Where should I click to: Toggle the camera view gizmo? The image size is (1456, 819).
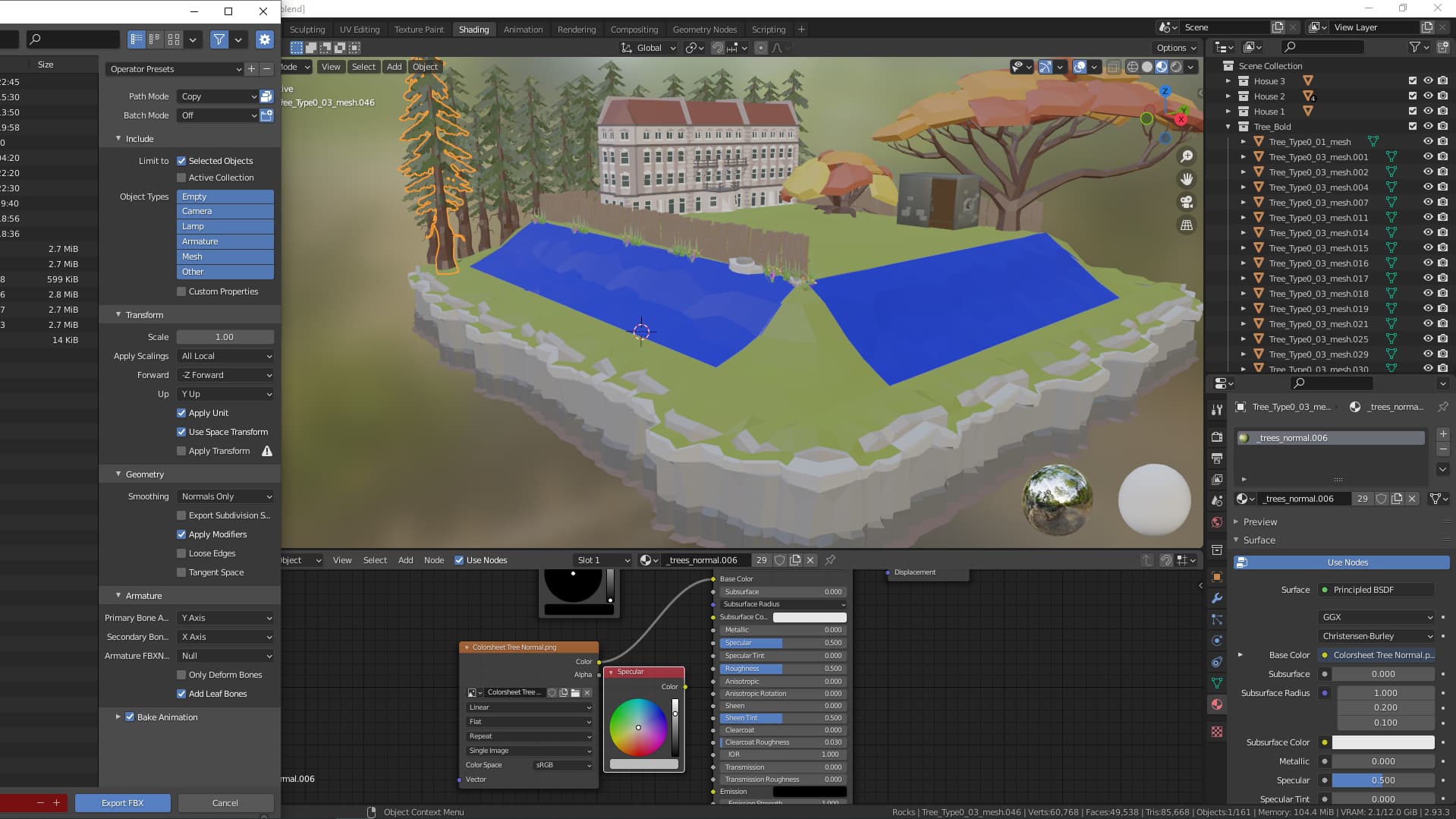(x=1187, y=202)
